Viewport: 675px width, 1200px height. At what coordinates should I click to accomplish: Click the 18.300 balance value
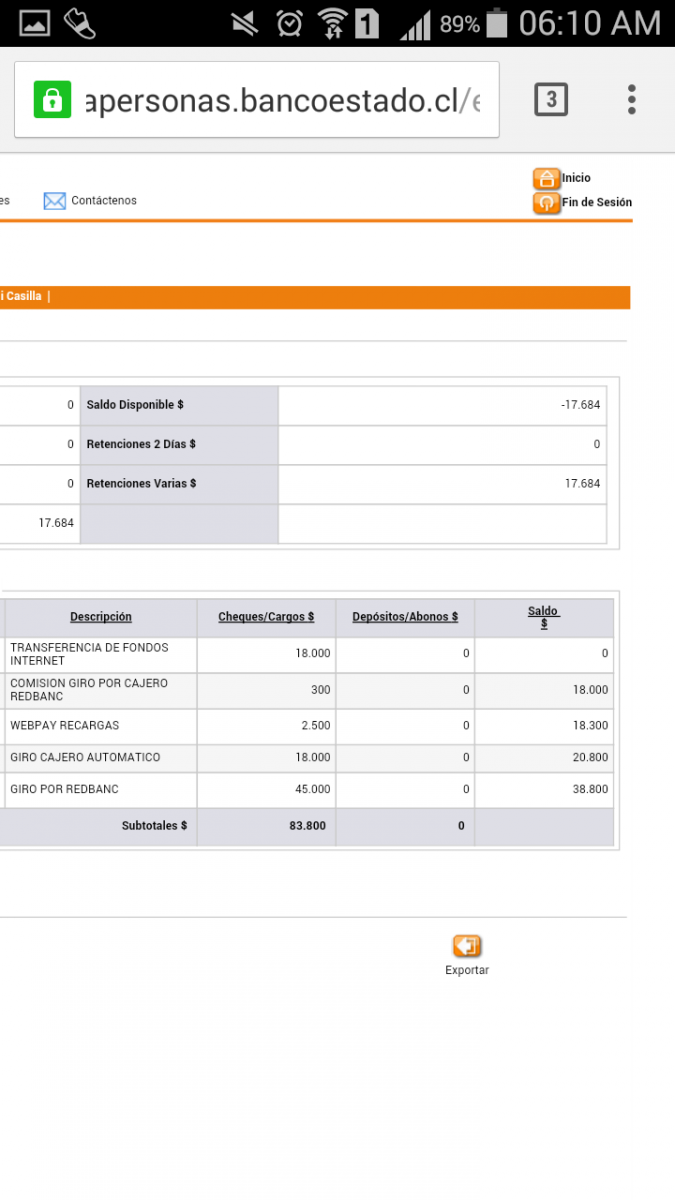[590, 725]
